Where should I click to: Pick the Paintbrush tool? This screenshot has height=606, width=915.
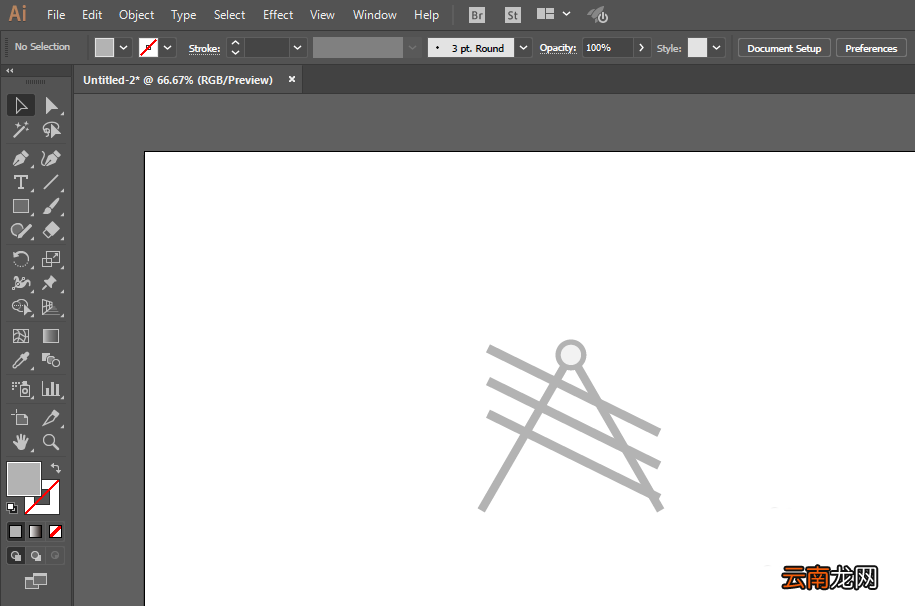(x=51, y=207)
